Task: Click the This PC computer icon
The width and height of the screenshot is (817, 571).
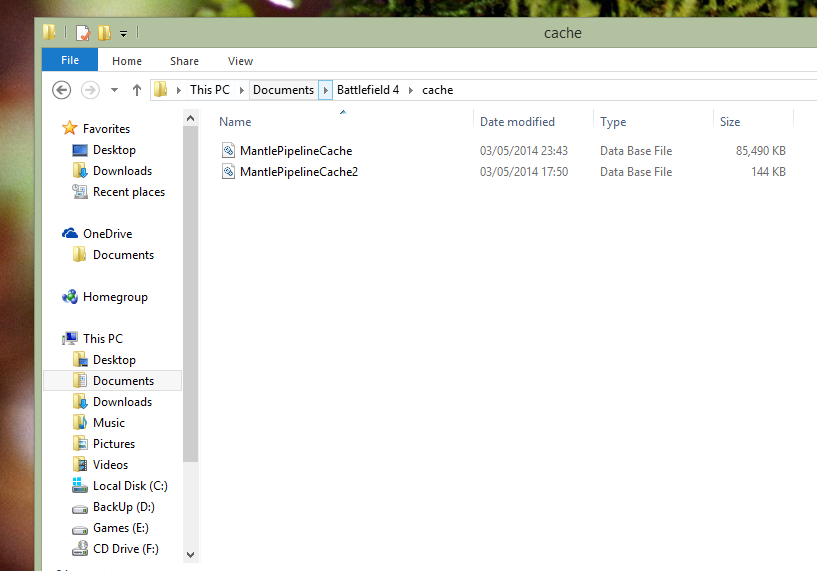Action: click(70, 338)
